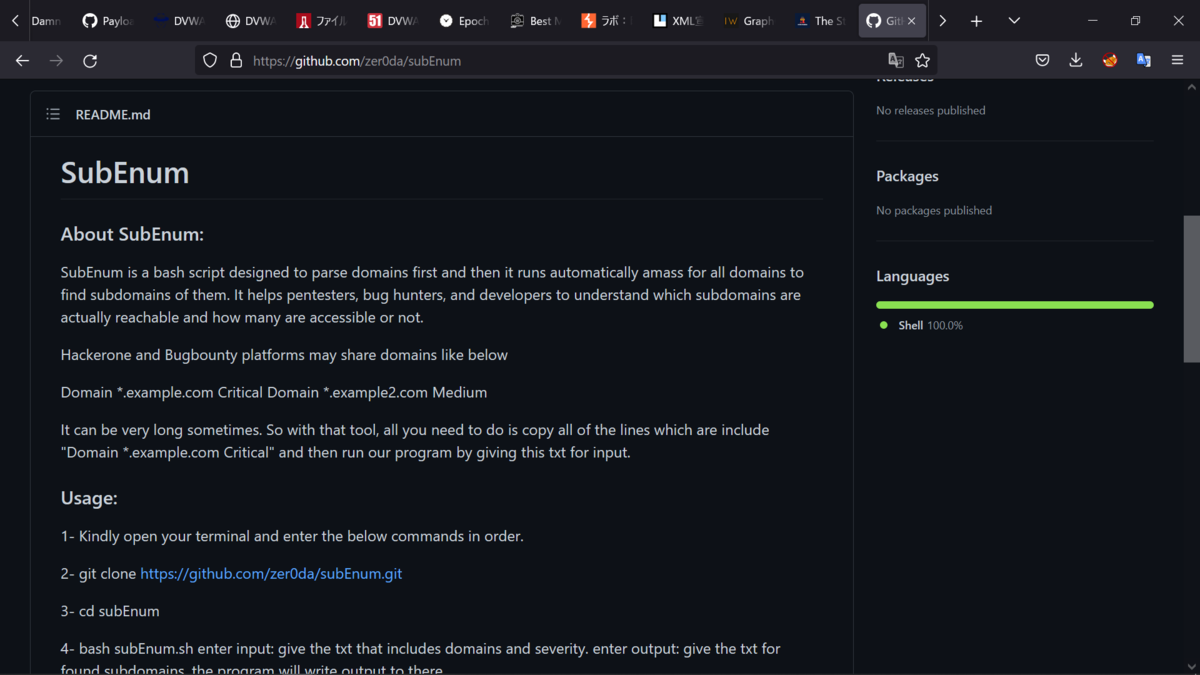Open README table of contents icon
This screenshot has width=1200, height=675.
tap(53, 114)
